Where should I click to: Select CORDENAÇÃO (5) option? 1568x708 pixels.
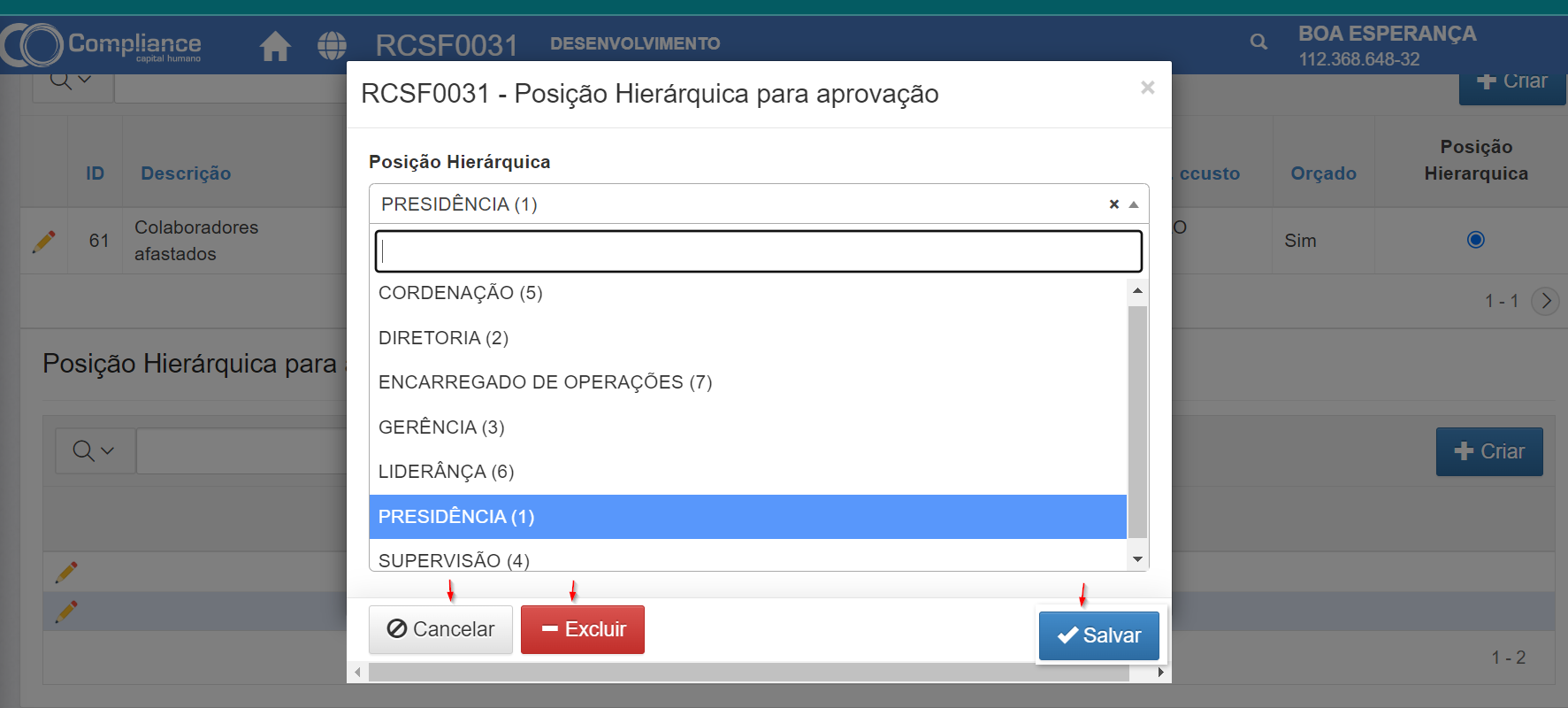[x=747, y=293]
